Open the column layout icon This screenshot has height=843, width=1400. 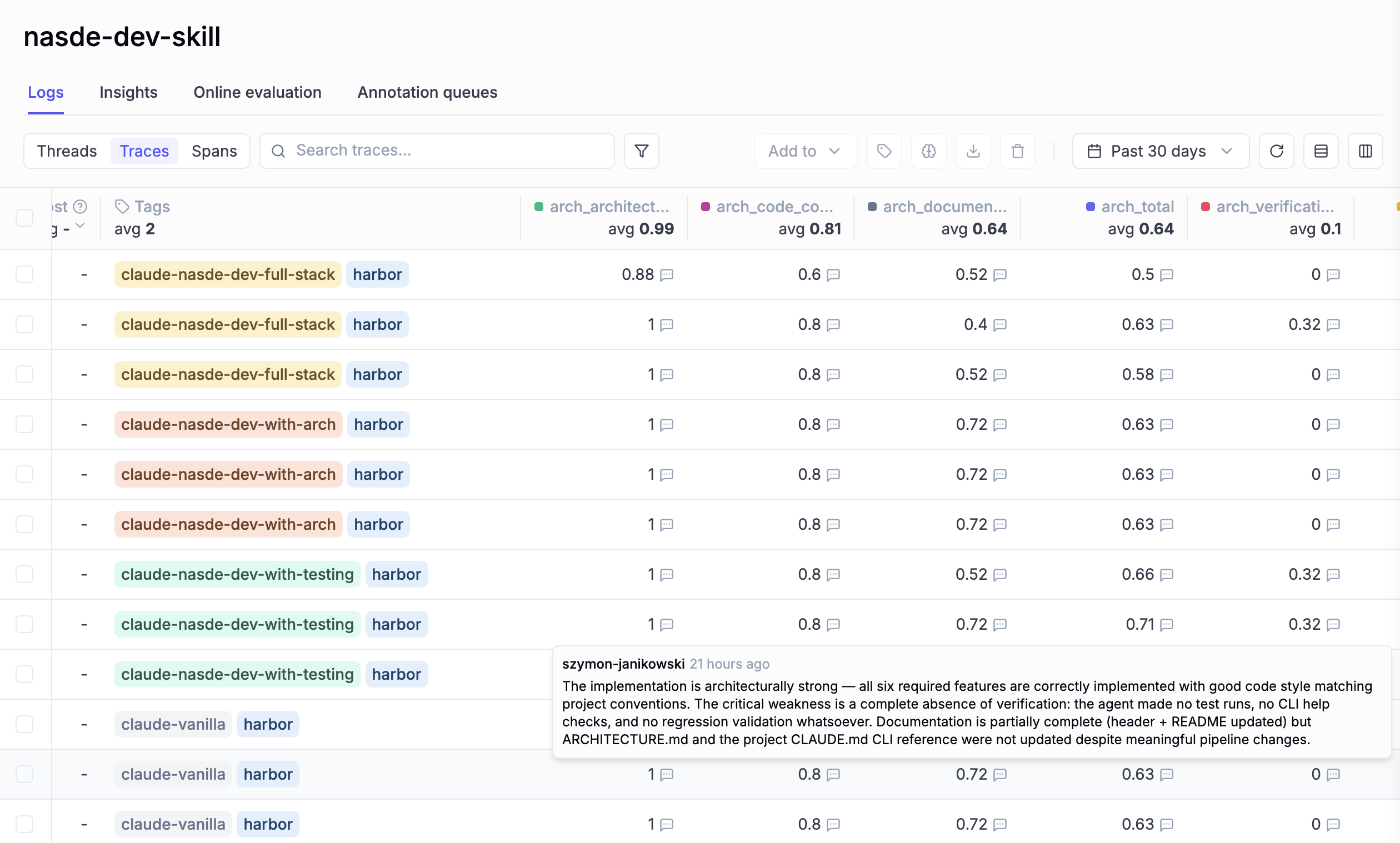point(1365,150)
